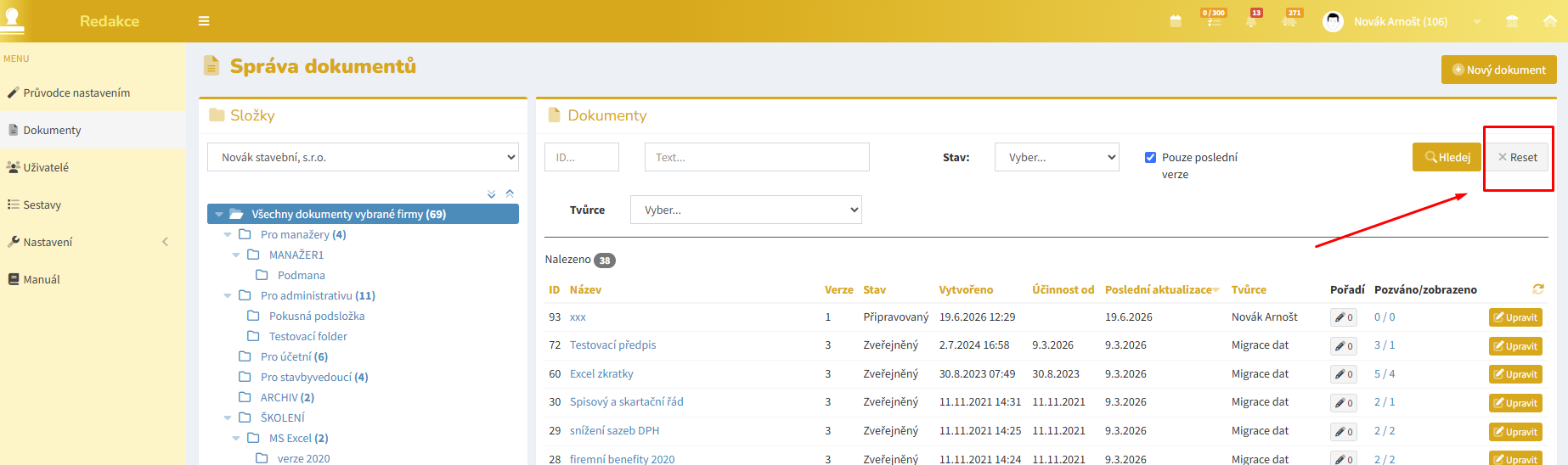The width and height of the screenshot is (1568, 465).
Task: Open order editor for snížení sazeb DPH
Action: [1344, 432]
